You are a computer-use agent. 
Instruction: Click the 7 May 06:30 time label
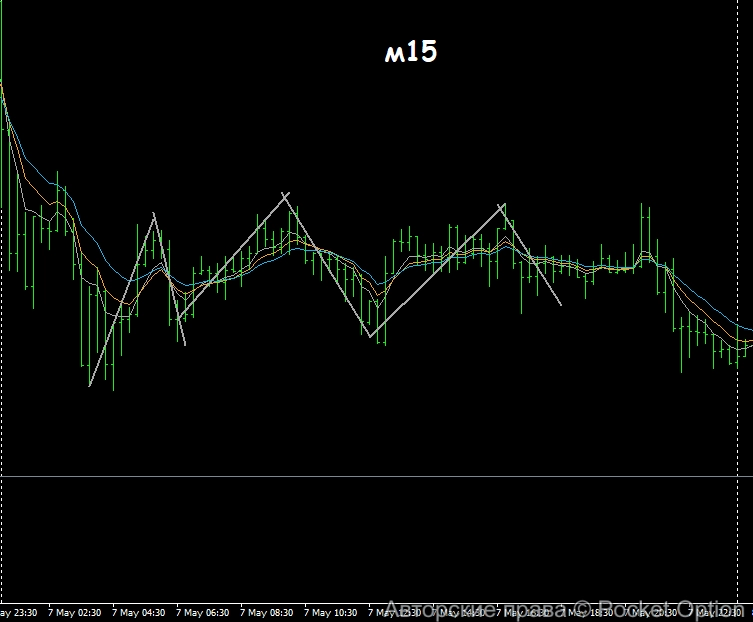pos(204,612)
